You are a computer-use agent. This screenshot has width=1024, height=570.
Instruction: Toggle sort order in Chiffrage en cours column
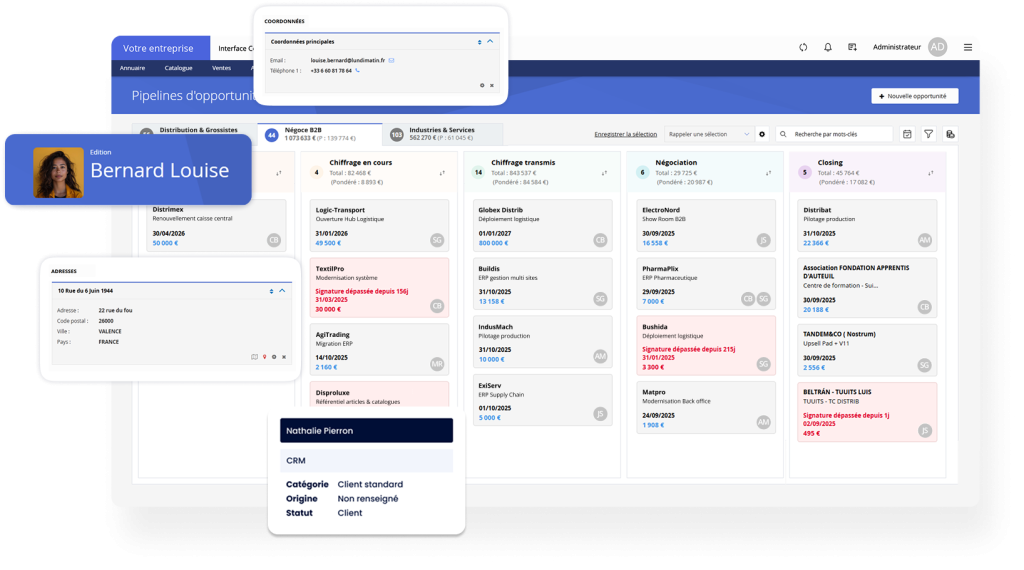tap(442, 172)
